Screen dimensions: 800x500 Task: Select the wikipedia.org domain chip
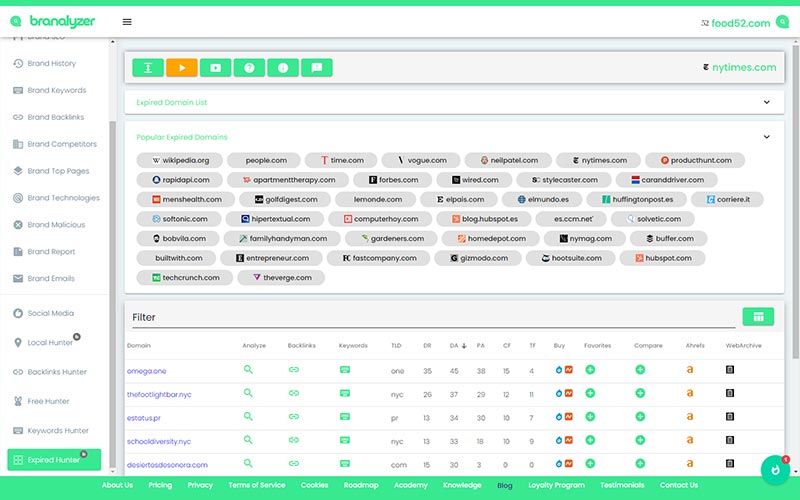[180, 160]
